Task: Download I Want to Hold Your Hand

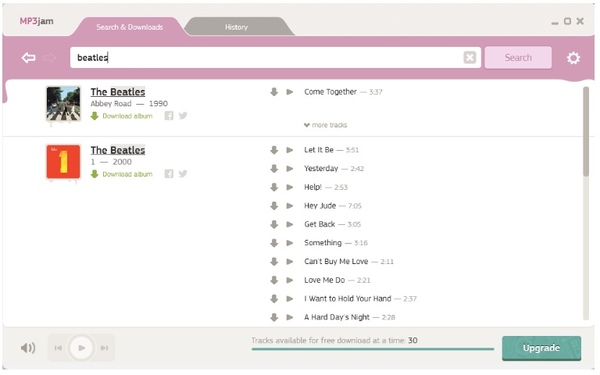Action: 274,299
